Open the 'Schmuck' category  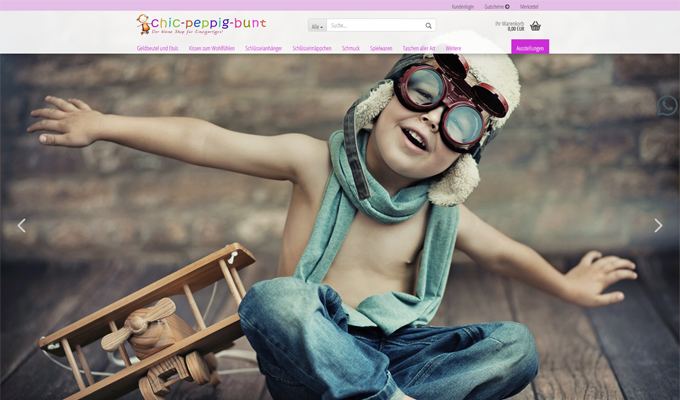351,48
